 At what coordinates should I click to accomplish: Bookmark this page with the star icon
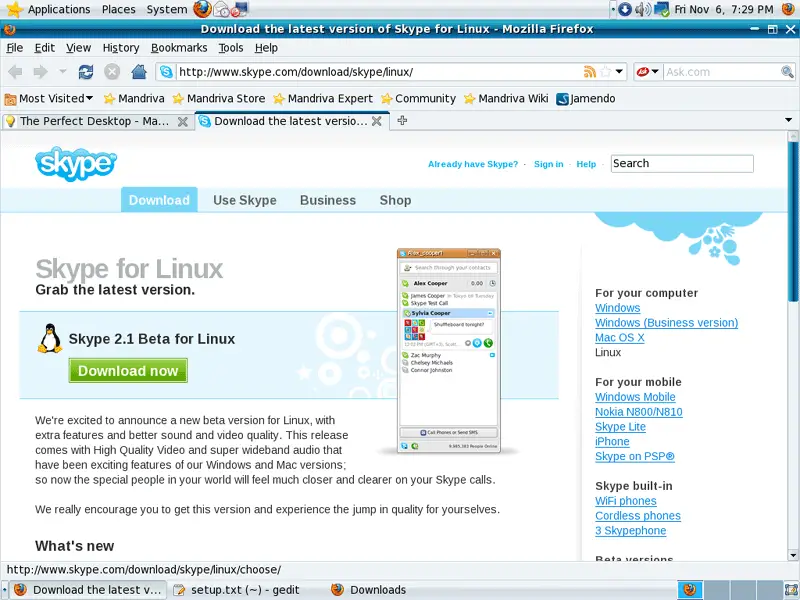tap(606, 72)
